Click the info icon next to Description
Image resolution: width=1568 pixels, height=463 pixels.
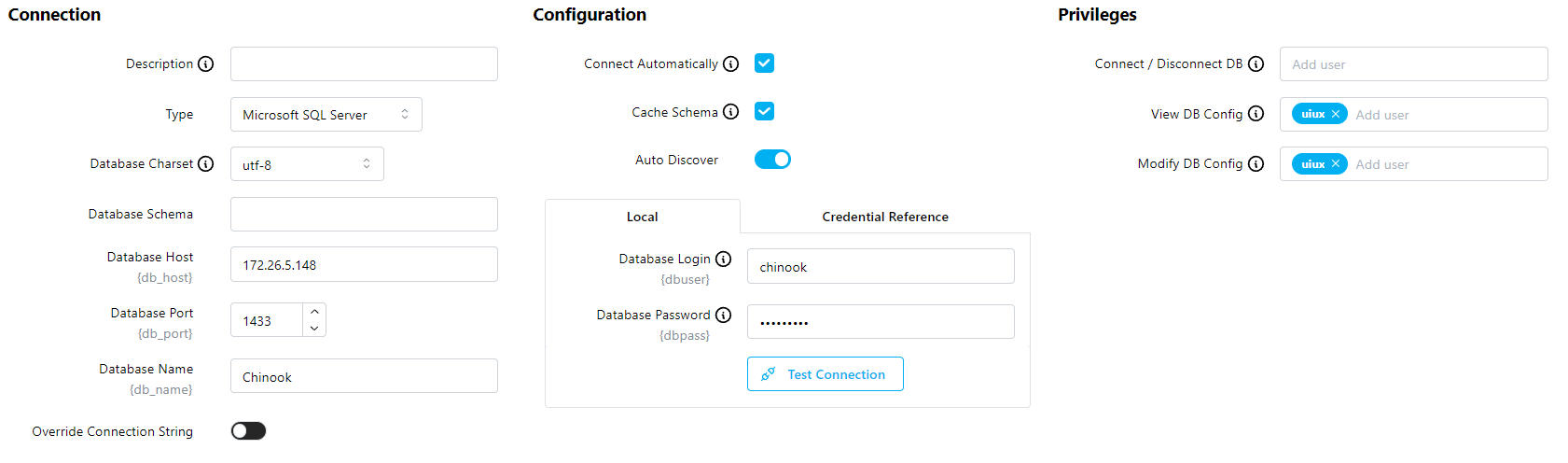click(206, 63)
